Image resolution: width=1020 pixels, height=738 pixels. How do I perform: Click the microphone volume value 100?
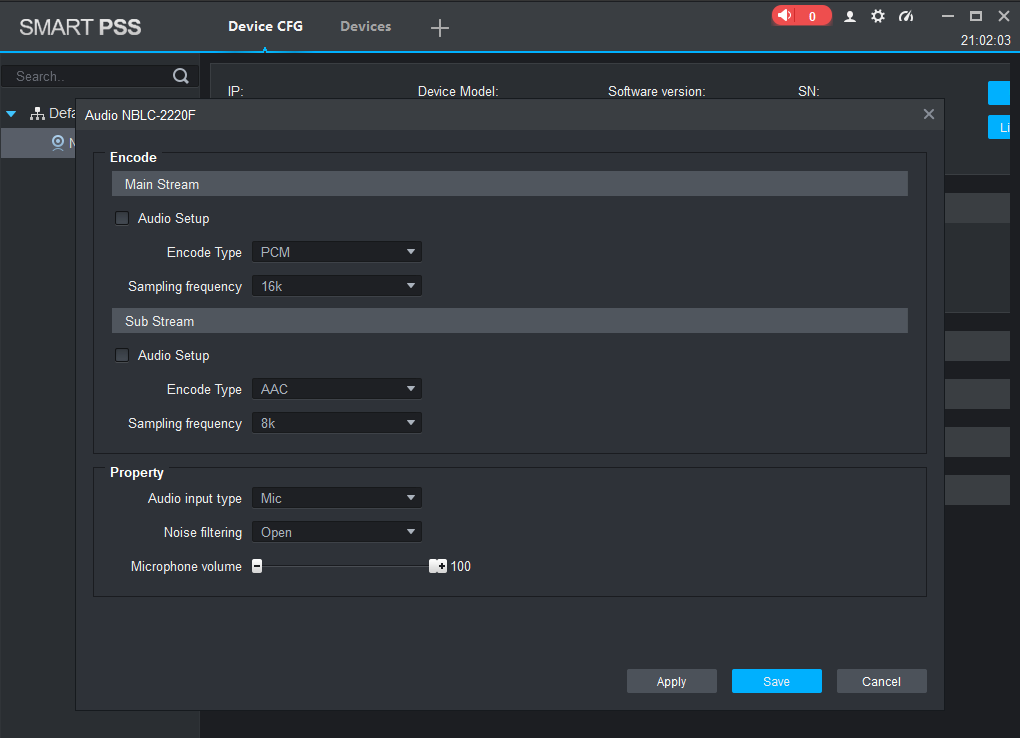tap(461, 566)
